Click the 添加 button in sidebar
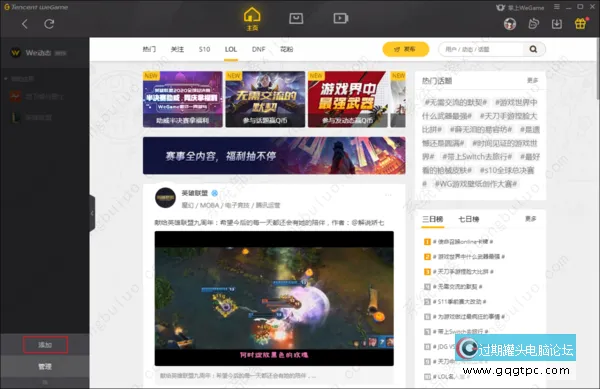600x389 pixels. point(45,345)
